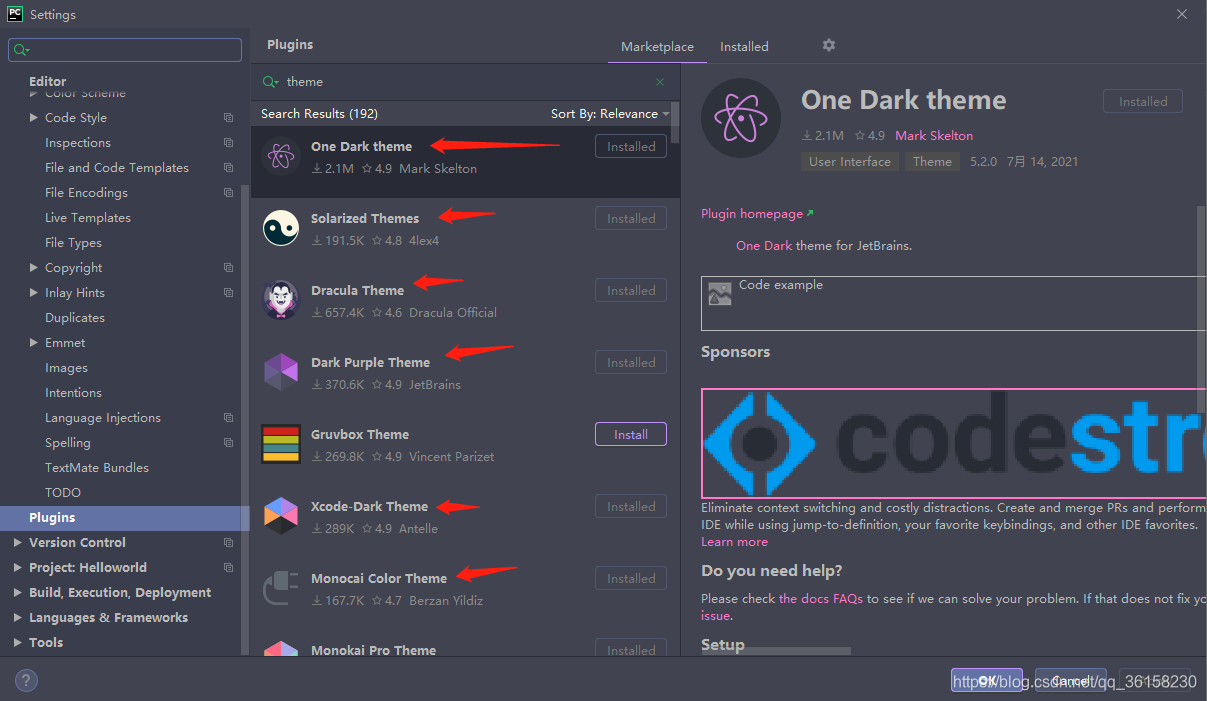Screen dimensions: 1207x701
Task: Expand the Copyright tree node
Action: point(34,268)
